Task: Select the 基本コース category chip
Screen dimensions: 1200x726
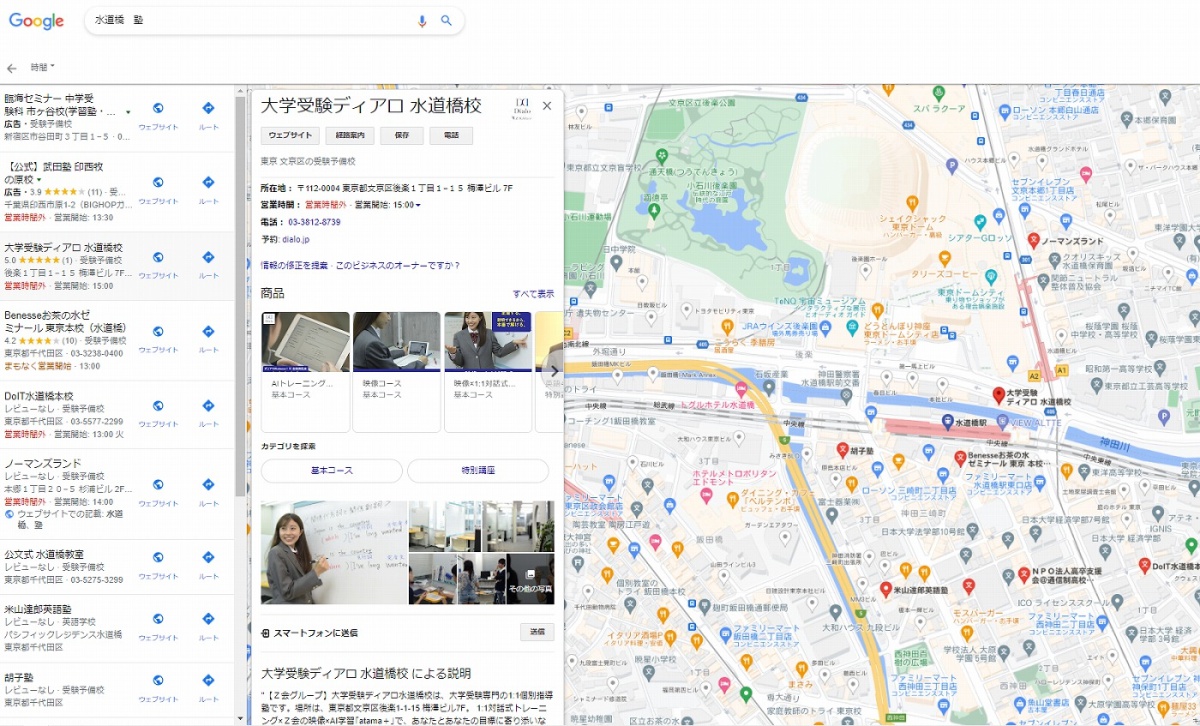Action: coord(334,471)
